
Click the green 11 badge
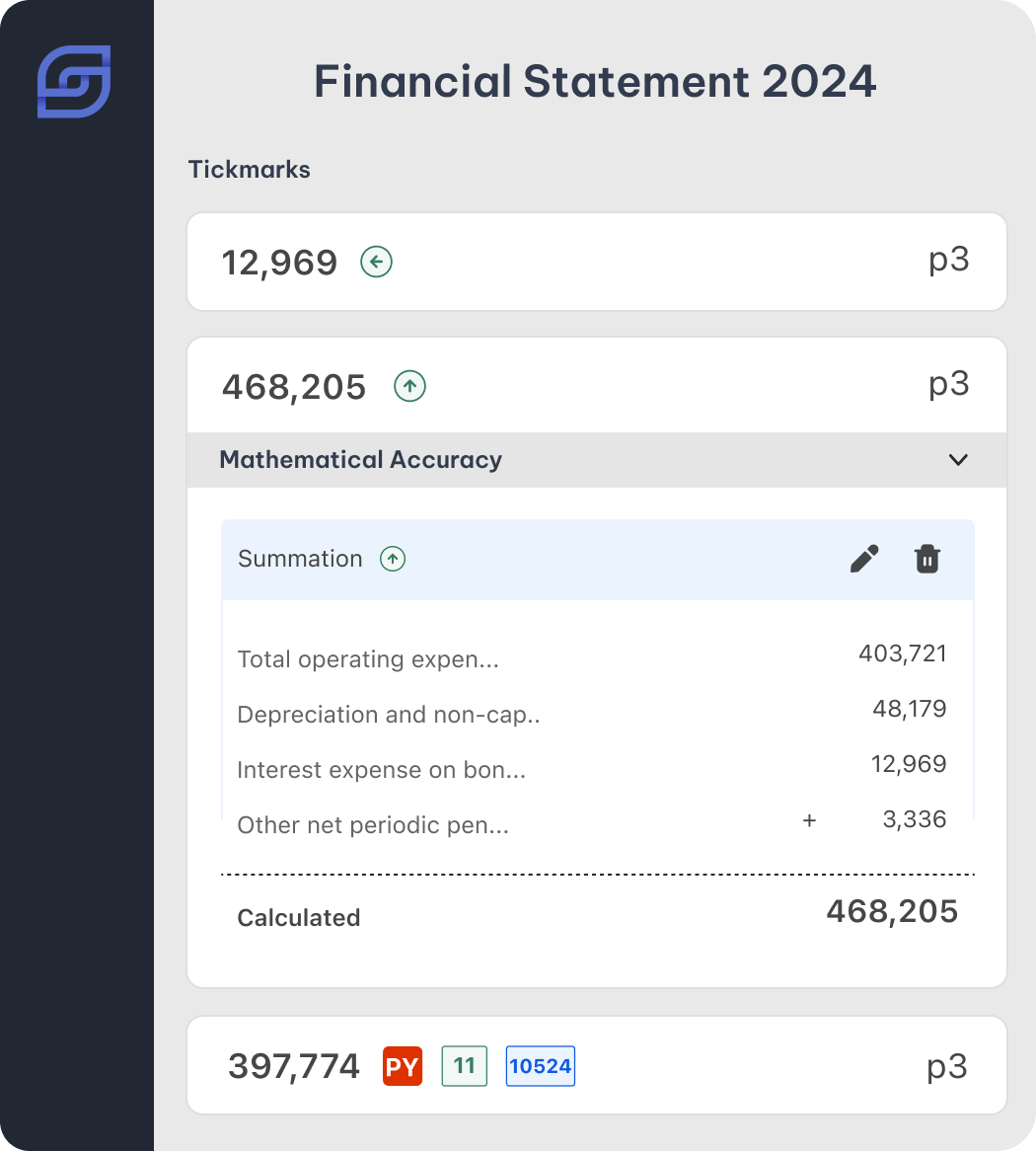(x=464, y=1066)
